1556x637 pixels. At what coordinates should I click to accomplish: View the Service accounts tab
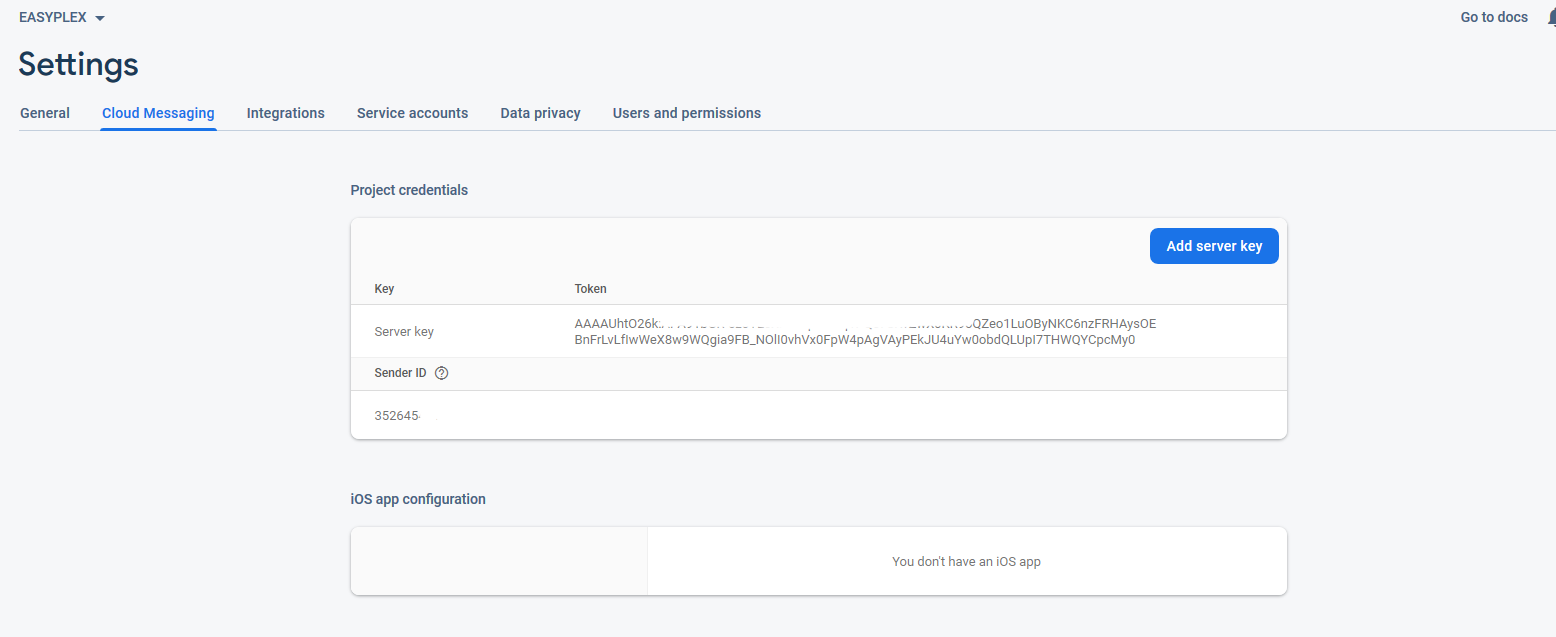tap(412, 112)
